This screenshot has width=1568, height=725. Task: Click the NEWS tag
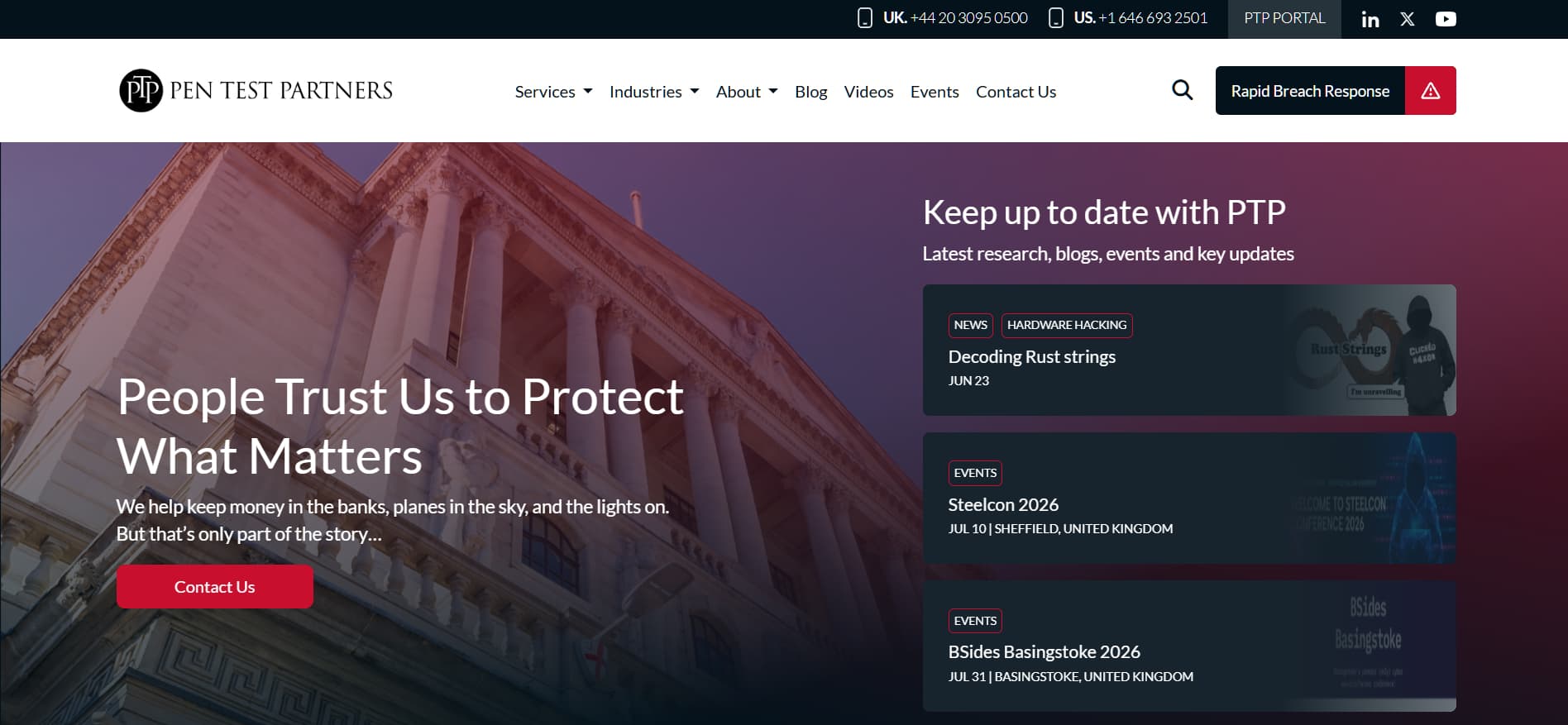pyautogui.click(x=970, y=325)
